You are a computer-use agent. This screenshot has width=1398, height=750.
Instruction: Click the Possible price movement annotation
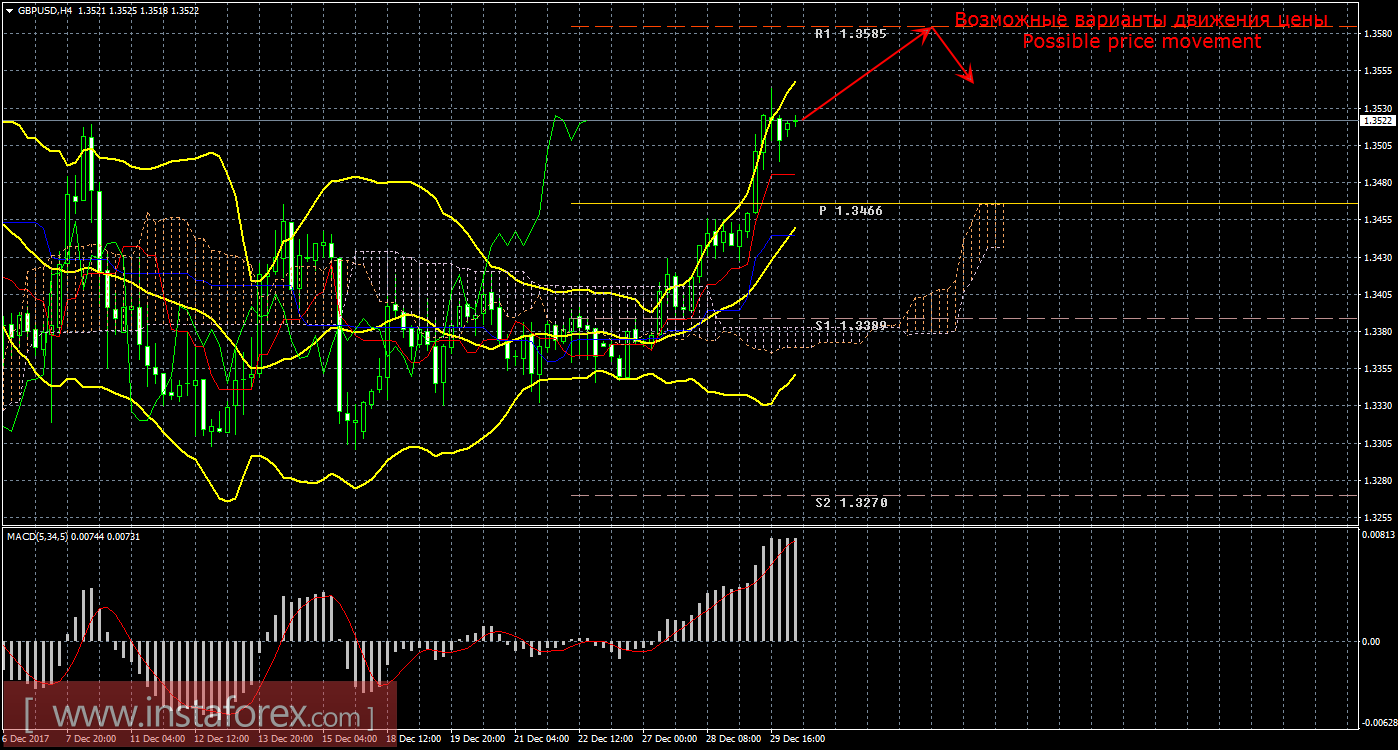pos(1141,41)
